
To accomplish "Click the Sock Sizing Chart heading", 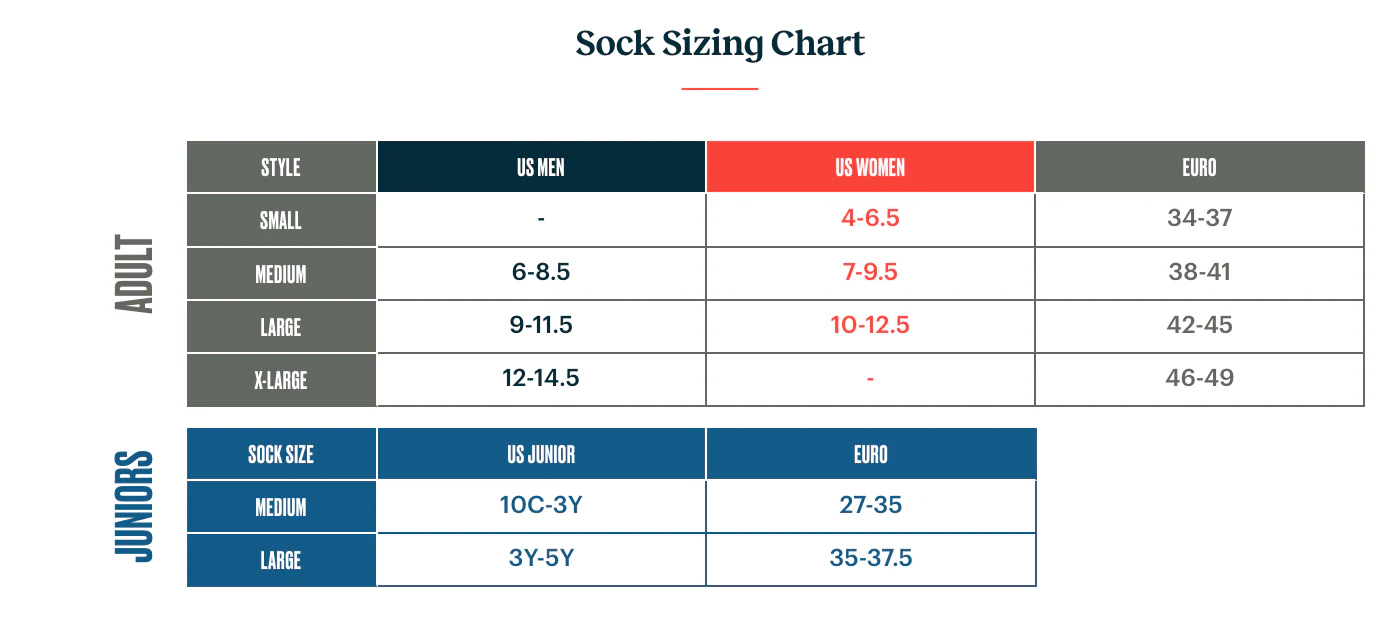I will tap(720, 44).
